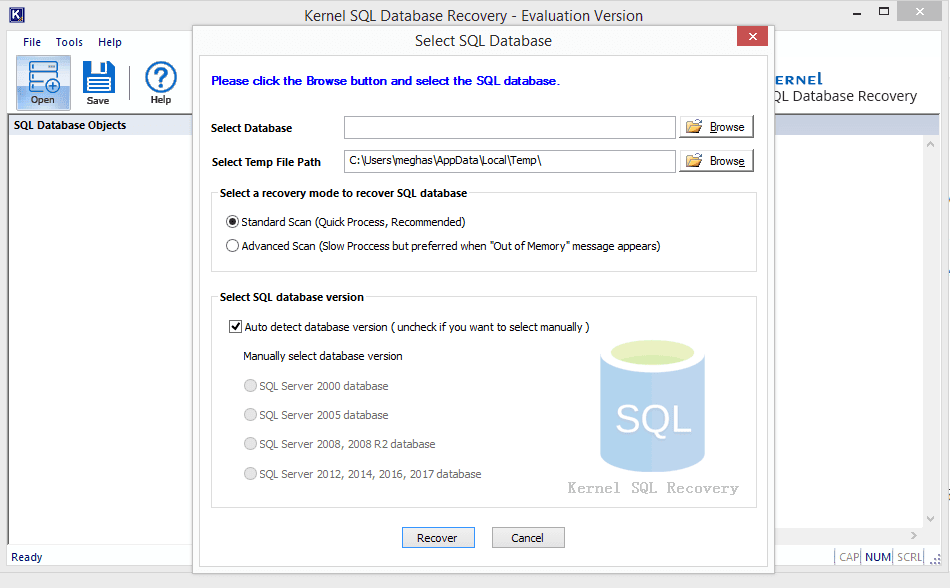
Task: Browse for the SQL database file
Action: click(x=716, y=127)
